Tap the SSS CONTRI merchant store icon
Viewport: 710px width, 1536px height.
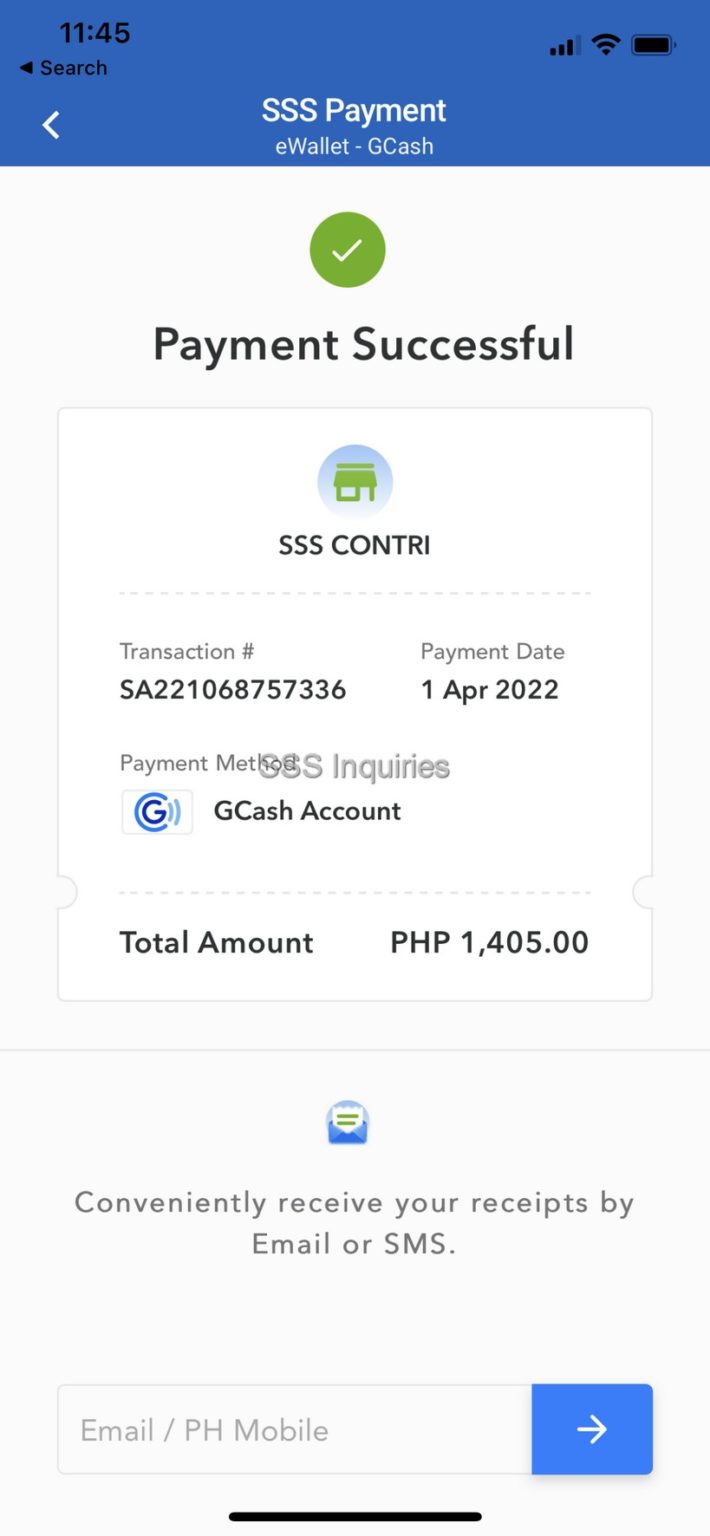[354, 481]
